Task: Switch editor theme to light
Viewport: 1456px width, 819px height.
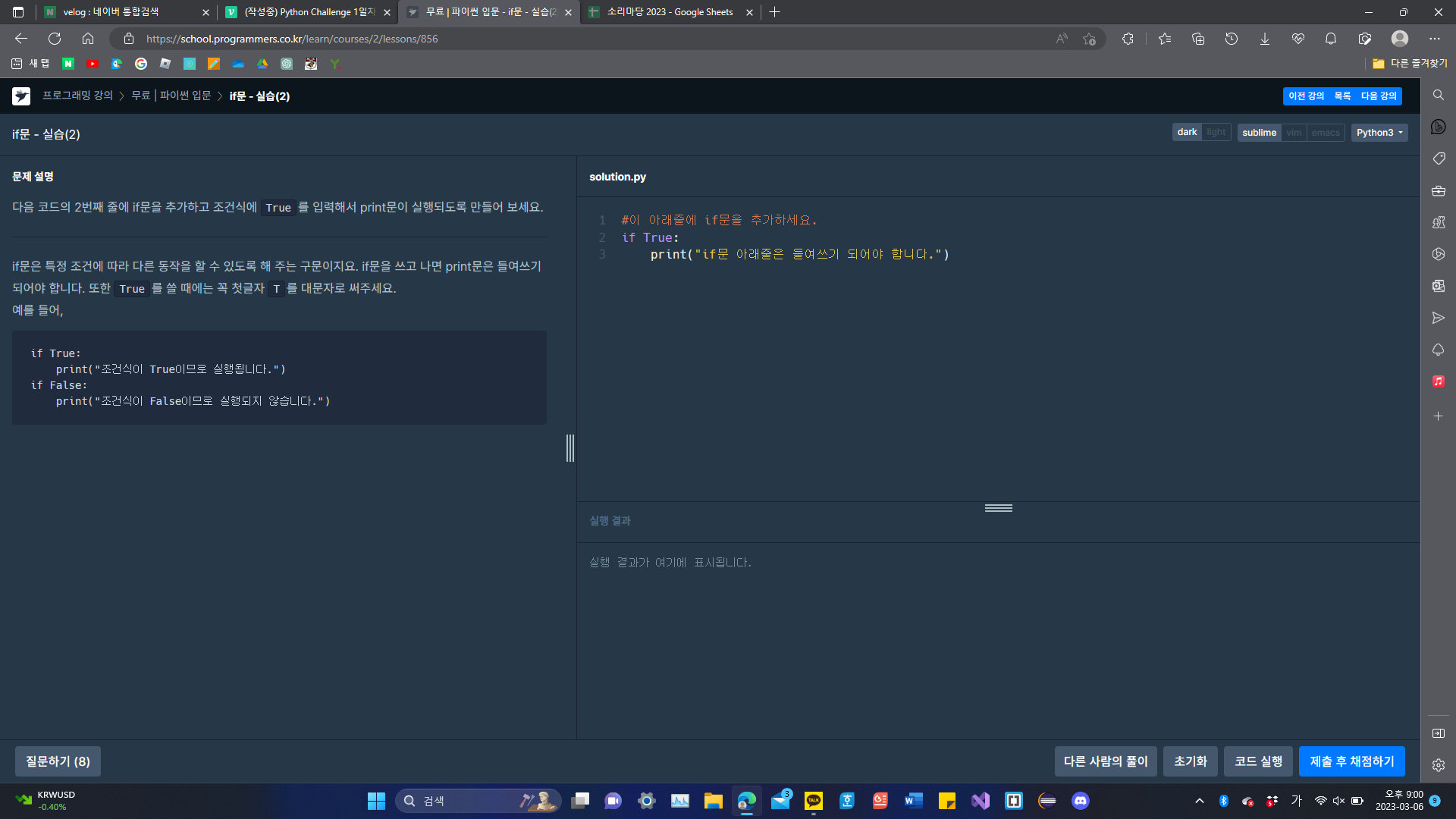Action: [1216, 133]
